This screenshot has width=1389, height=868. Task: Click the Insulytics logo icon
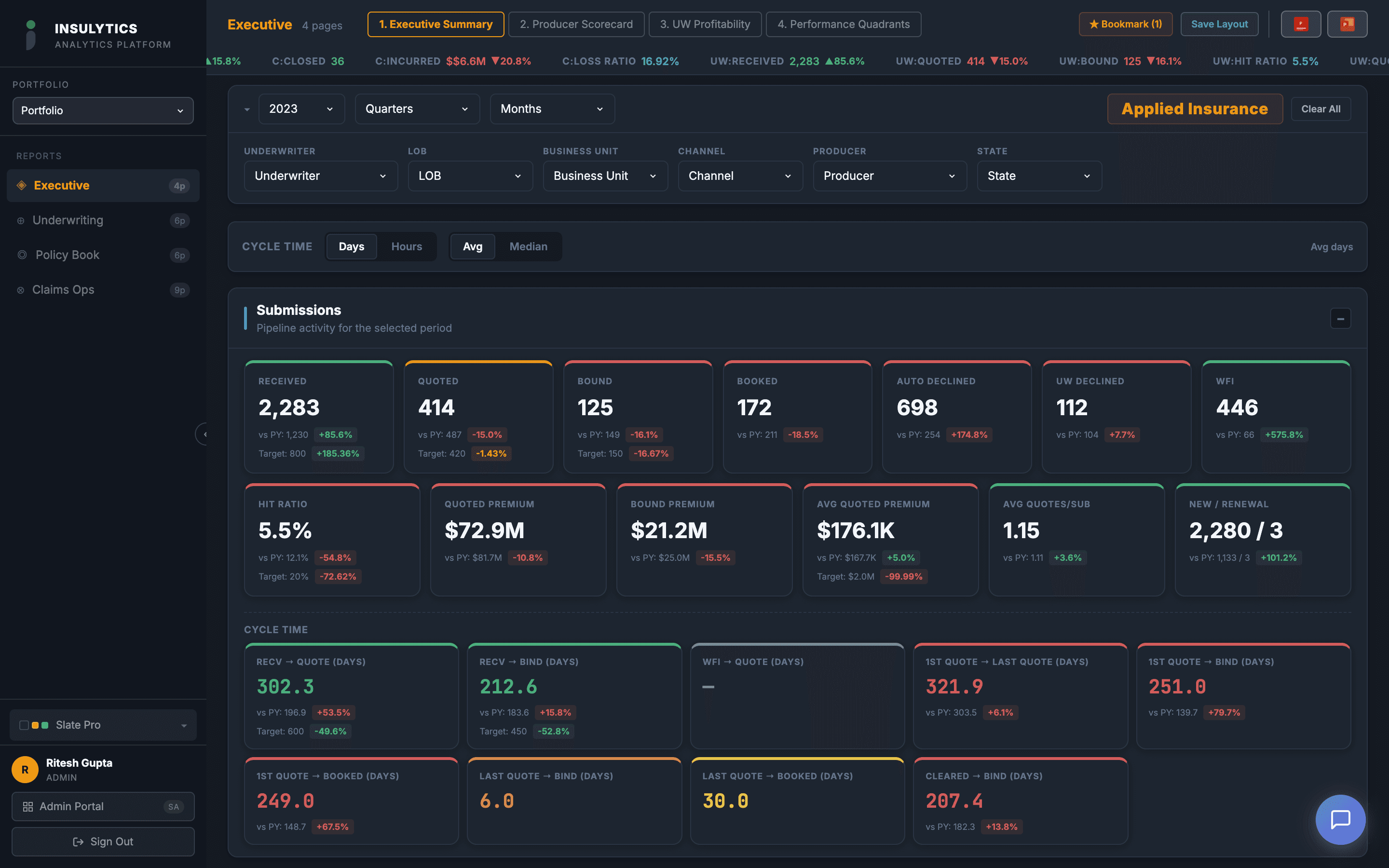(x=31, y=35)
